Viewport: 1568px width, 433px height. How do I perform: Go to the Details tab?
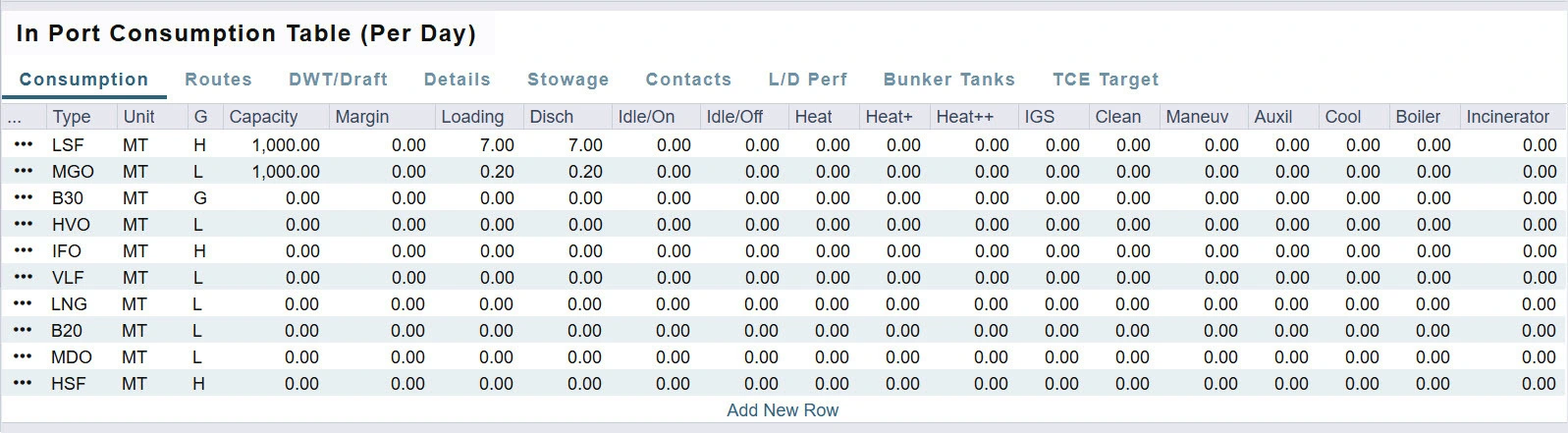(457, 80)
